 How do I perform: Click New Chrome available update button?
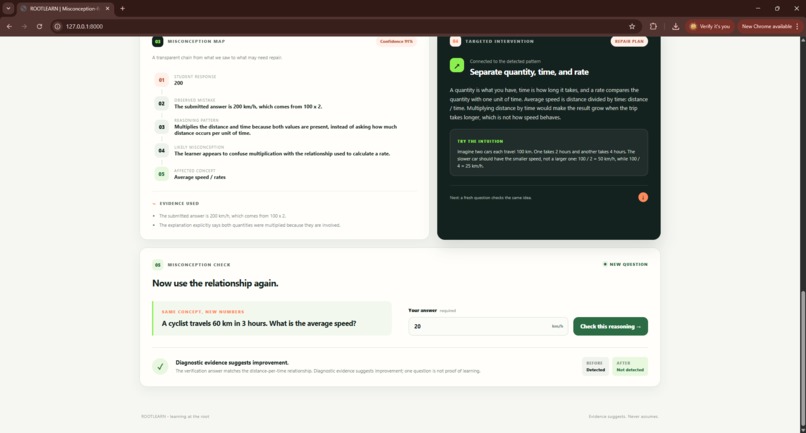pyautogui.click(x=770, y=26)
